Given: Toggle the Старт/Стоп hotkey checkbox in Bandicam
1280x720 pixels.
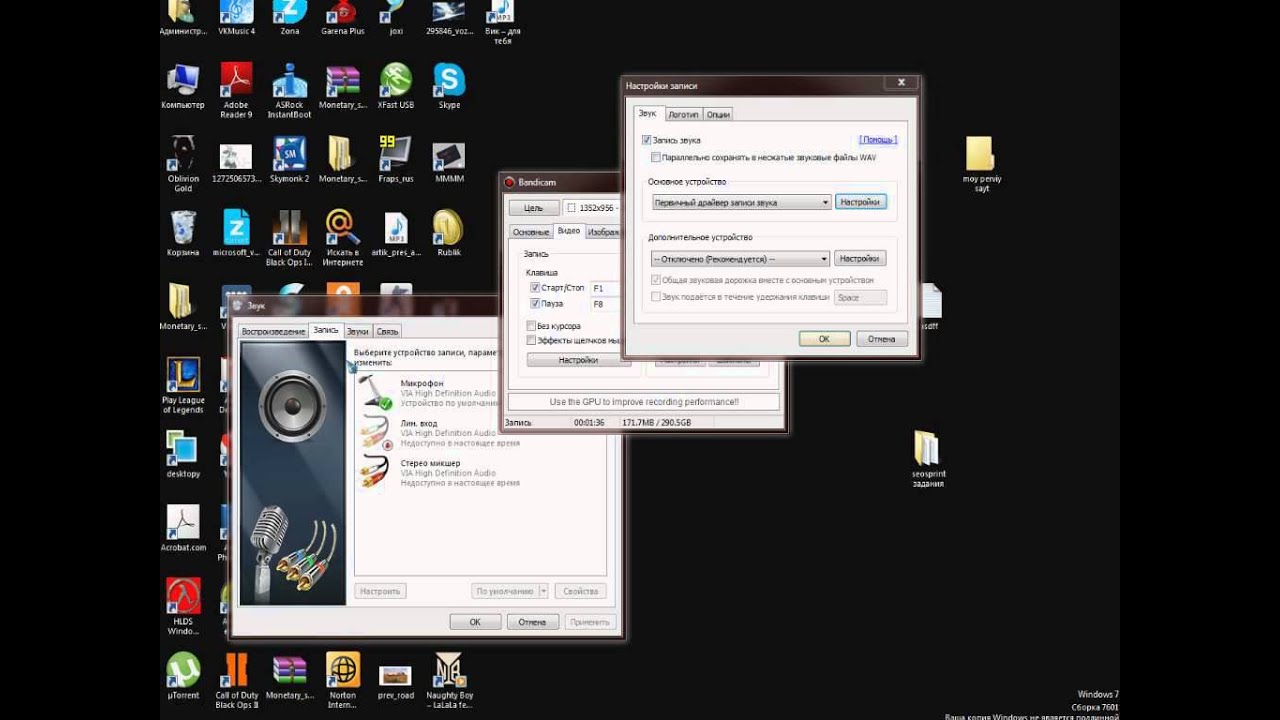Looking at the screenshot, I should coord(535,288).
